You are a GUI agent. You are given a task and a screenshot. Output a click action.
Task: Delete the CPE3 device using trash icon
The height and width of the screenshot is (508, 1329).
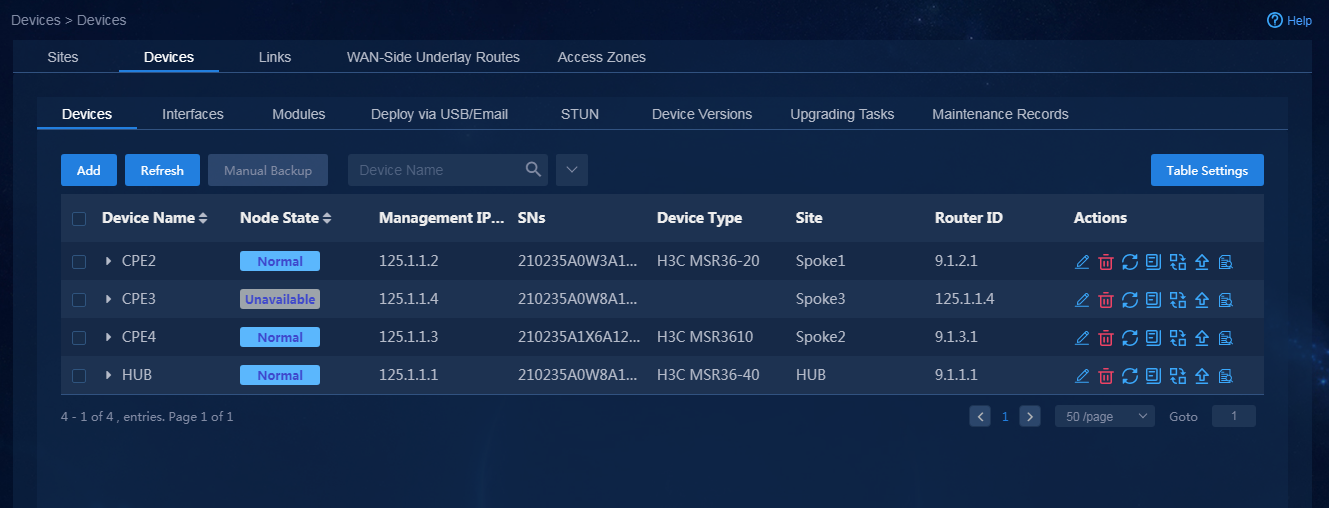pyautogui.click(x=1105, y=300)
